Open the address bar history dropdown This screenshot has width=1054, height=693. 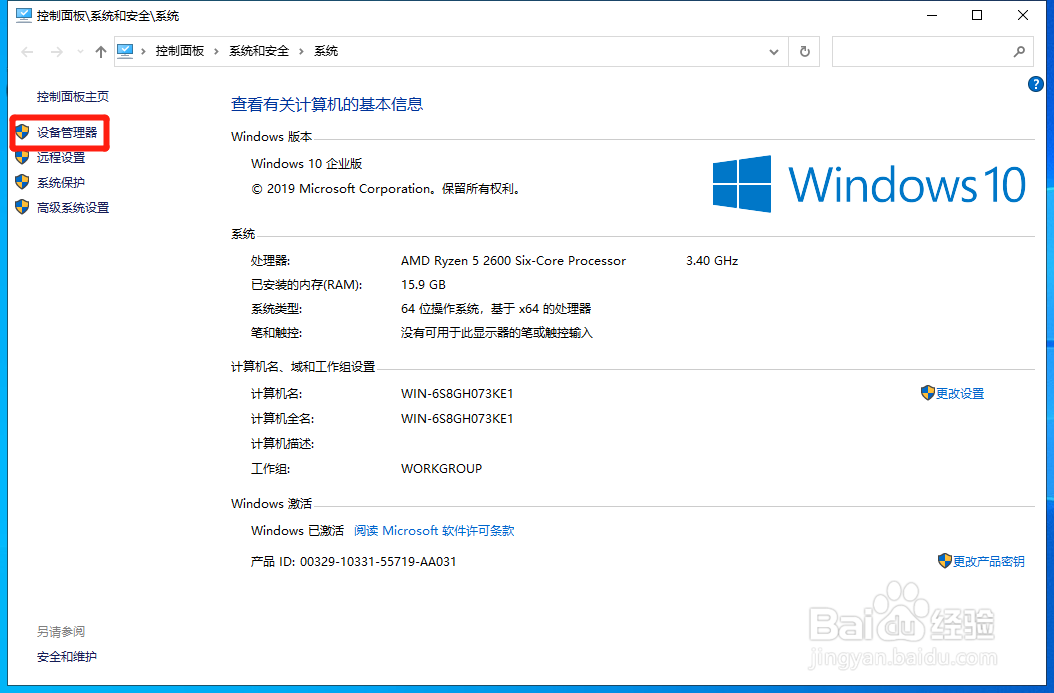pyautogui.click(x=774, y=52)
